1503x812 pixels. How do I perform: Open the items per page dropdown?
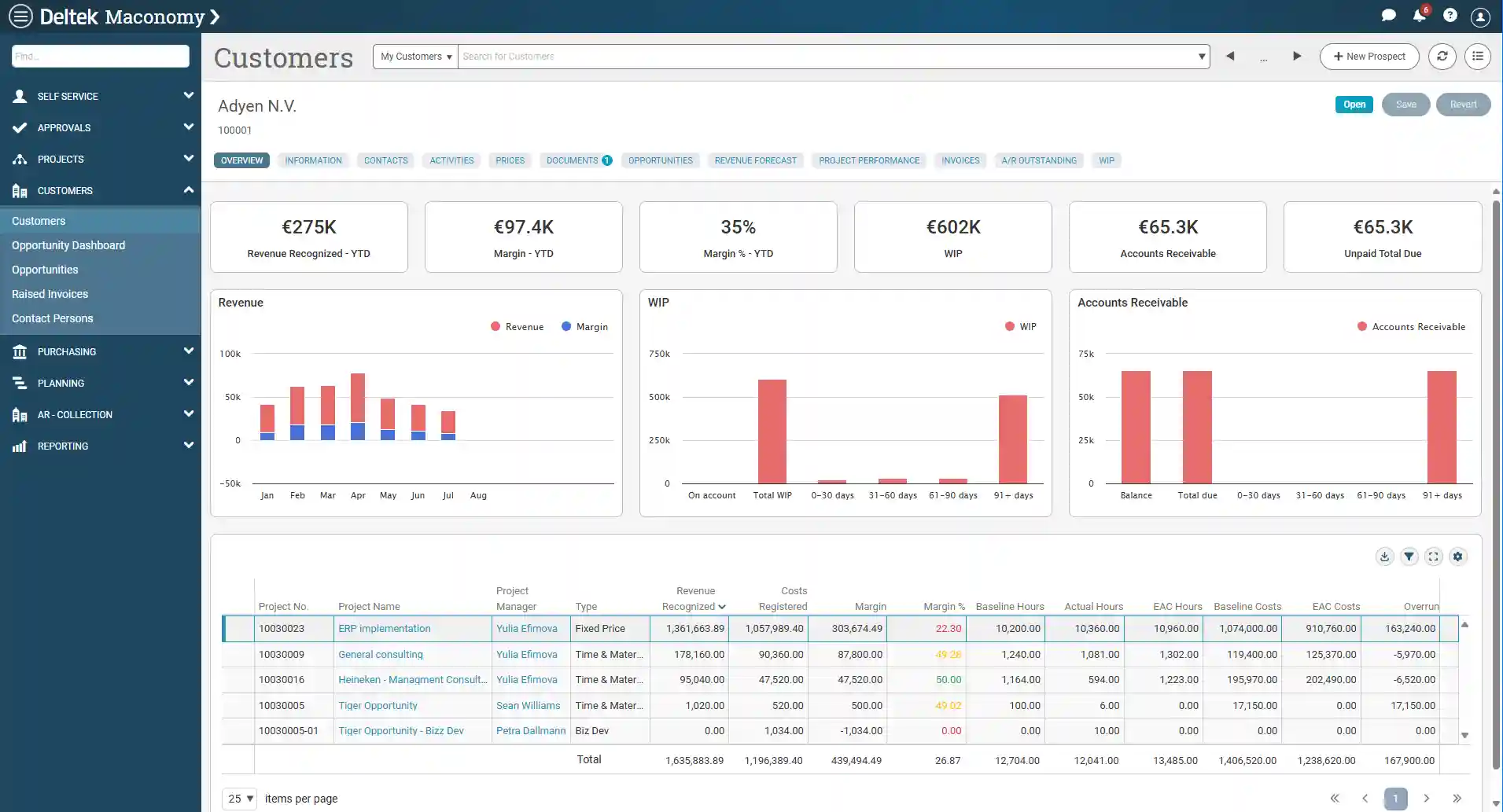click(240, 799)
